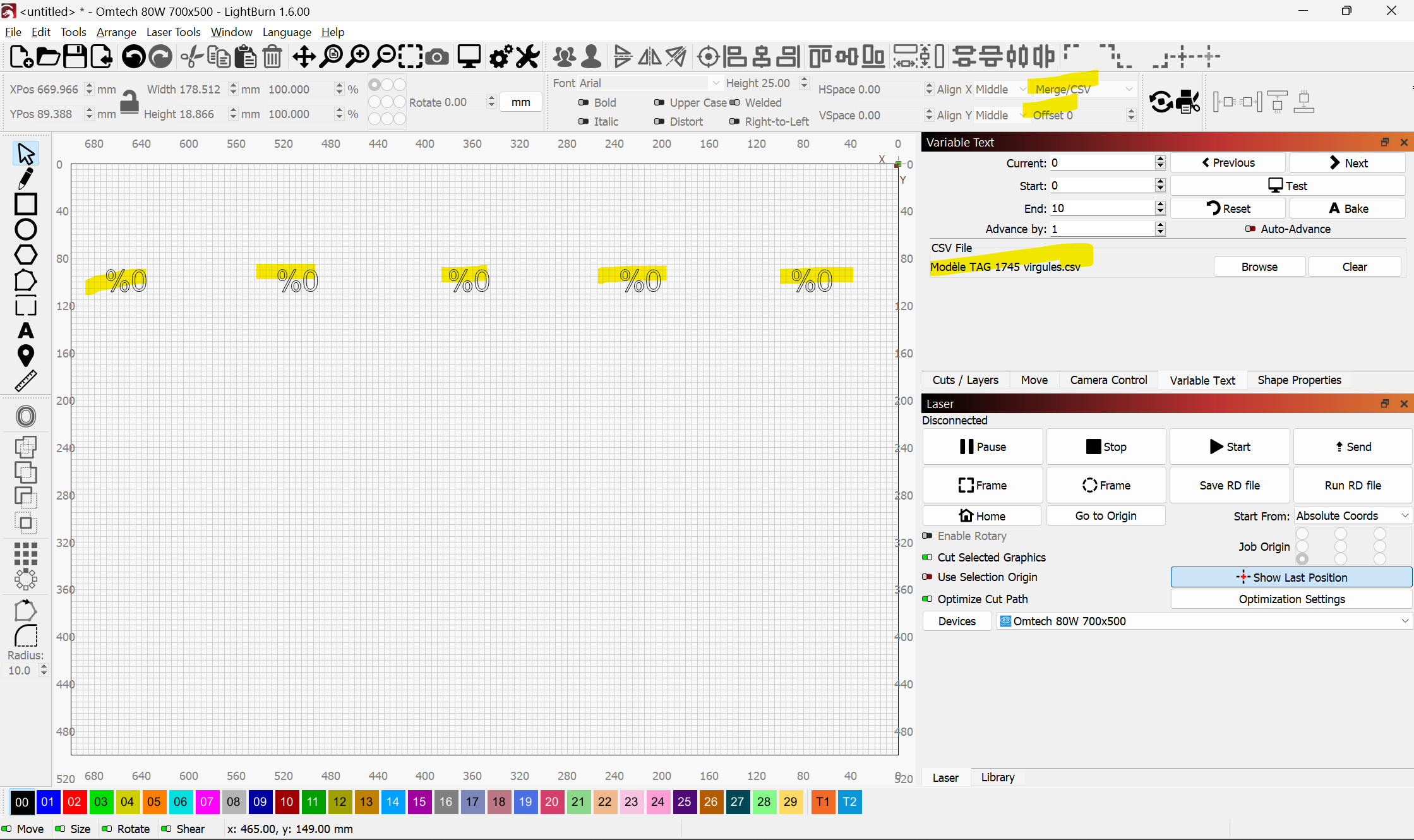Click the Grid Array tool icon
The width and height of the screenshot is (1414, 840).
point(25,553)
